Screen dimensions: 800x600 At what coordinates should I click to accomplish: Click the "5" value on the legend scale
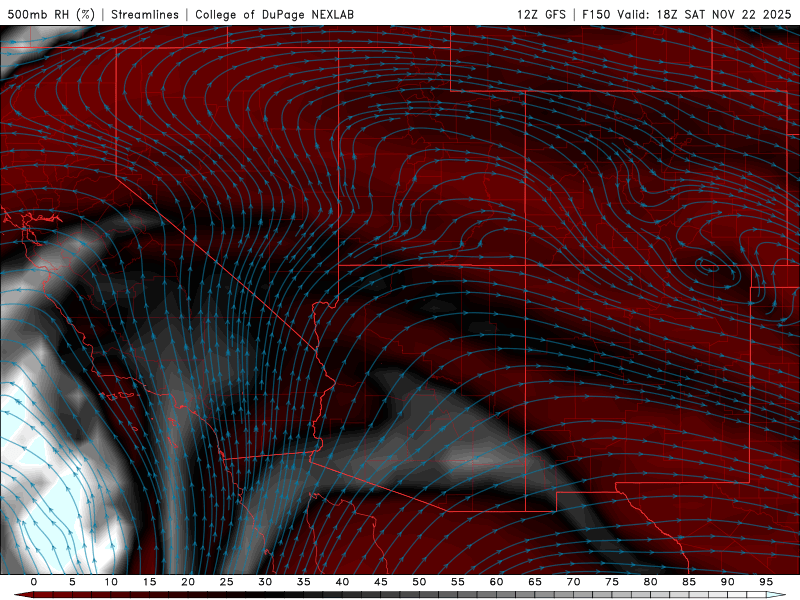tap(72, 582)
